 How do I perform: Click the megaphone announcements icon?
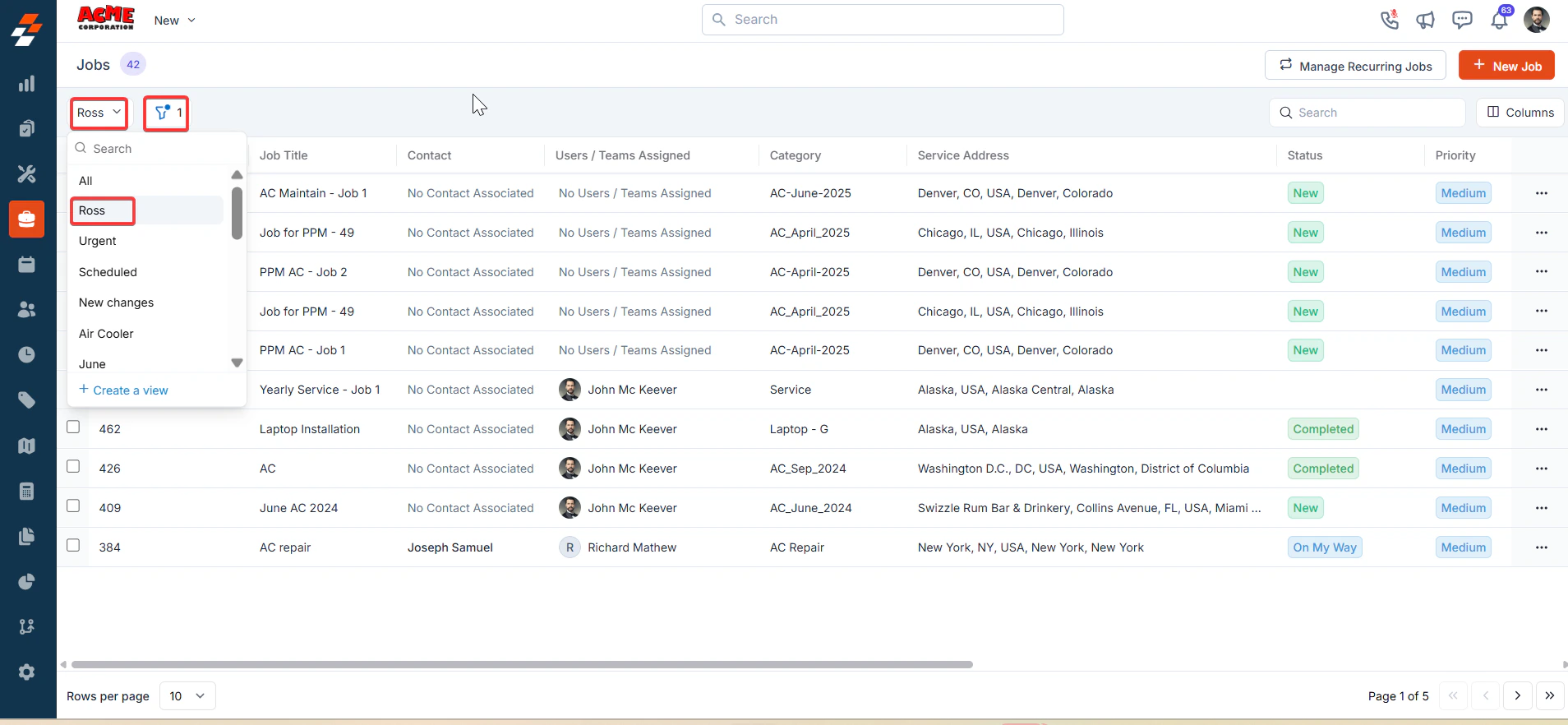(1425, 20)
